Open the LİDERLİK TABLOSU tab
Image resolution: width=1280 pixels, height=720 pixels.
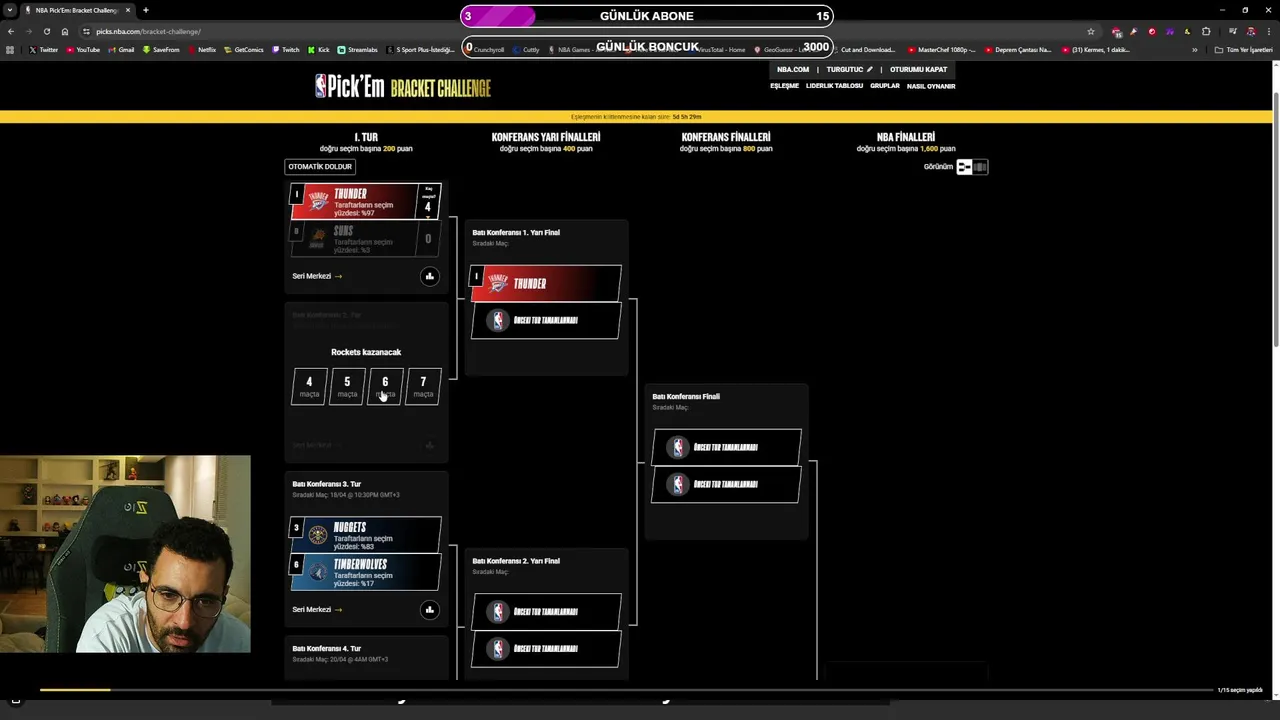[x=834, y=86]
